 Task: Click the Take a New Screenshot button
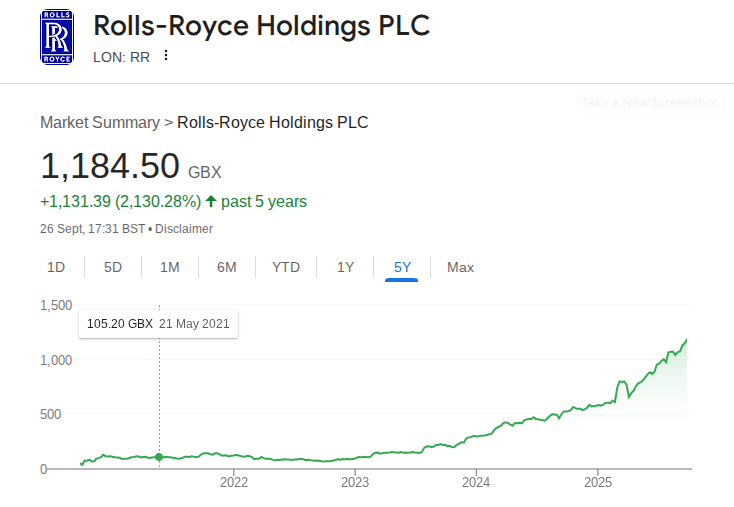(x=650, y=102)
